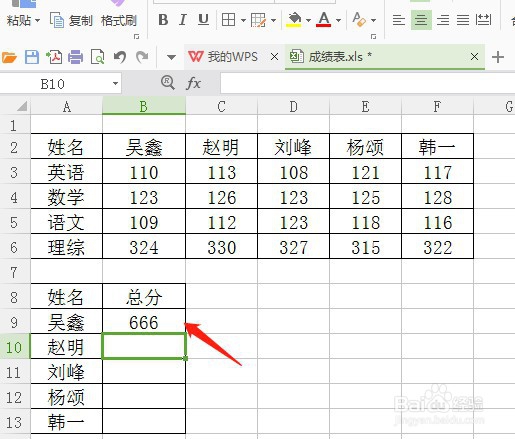The height and width of the screenshot is (439, 515).
Task: Open the Paste dropdown arrow
Action: click(37, 21)
